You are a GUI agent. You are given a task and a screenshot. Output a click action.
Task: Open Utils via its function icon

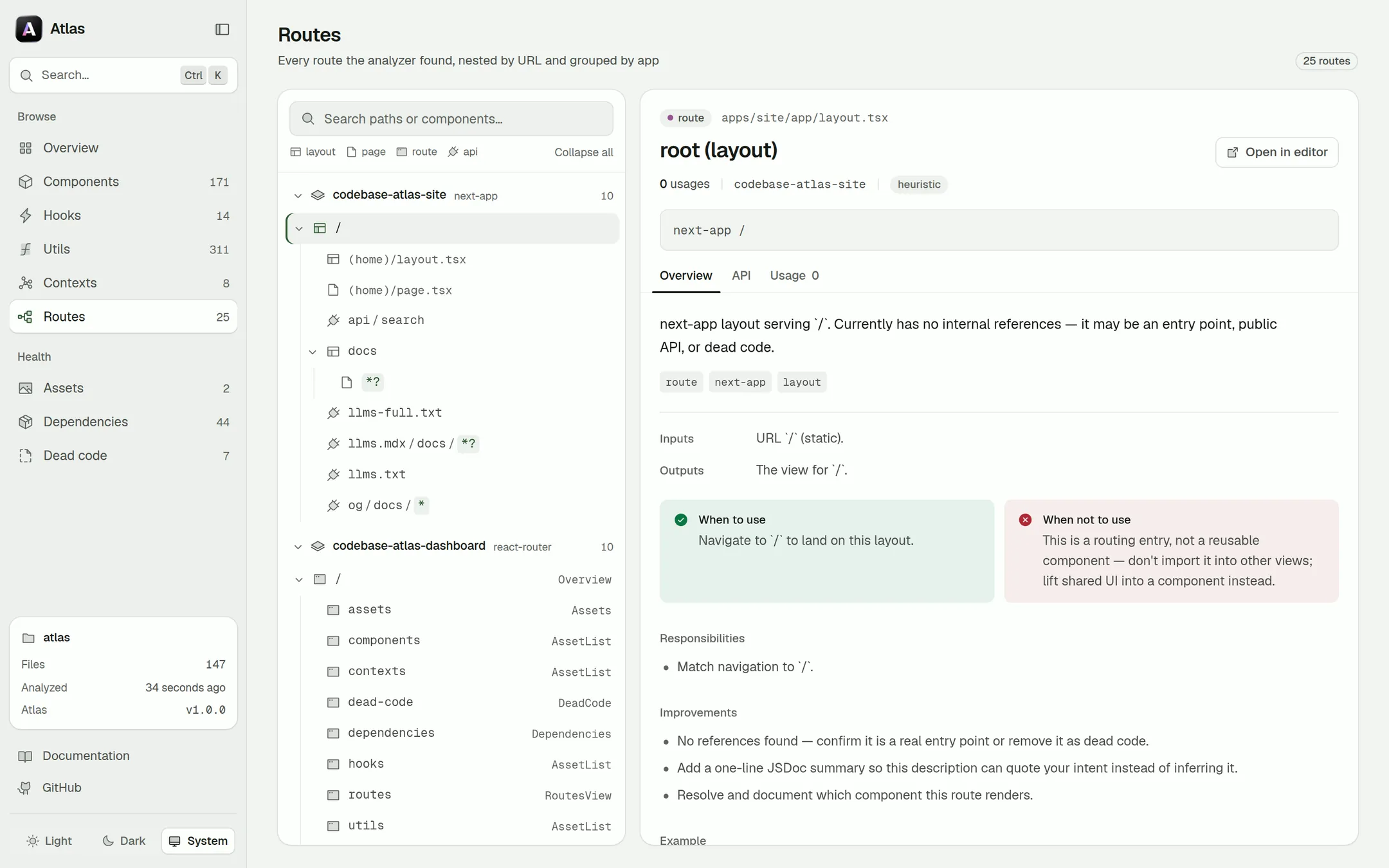(x=26, y=249)
